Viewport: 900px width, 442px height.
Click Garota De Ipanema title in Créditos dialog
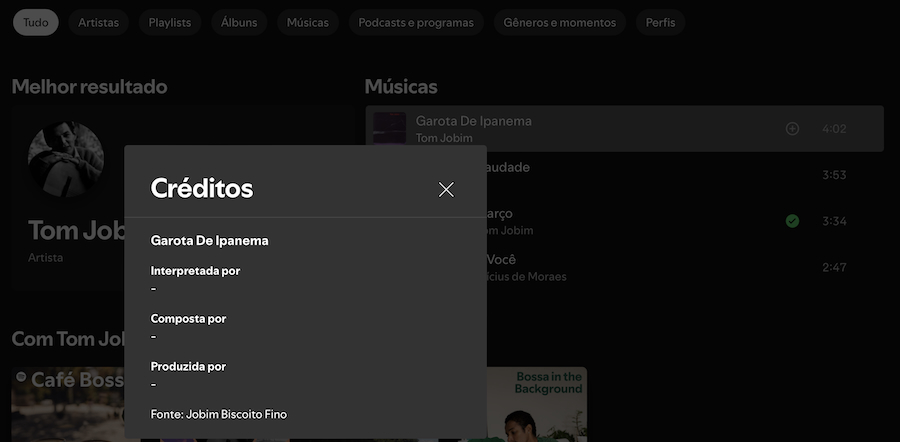coord(210,241)
